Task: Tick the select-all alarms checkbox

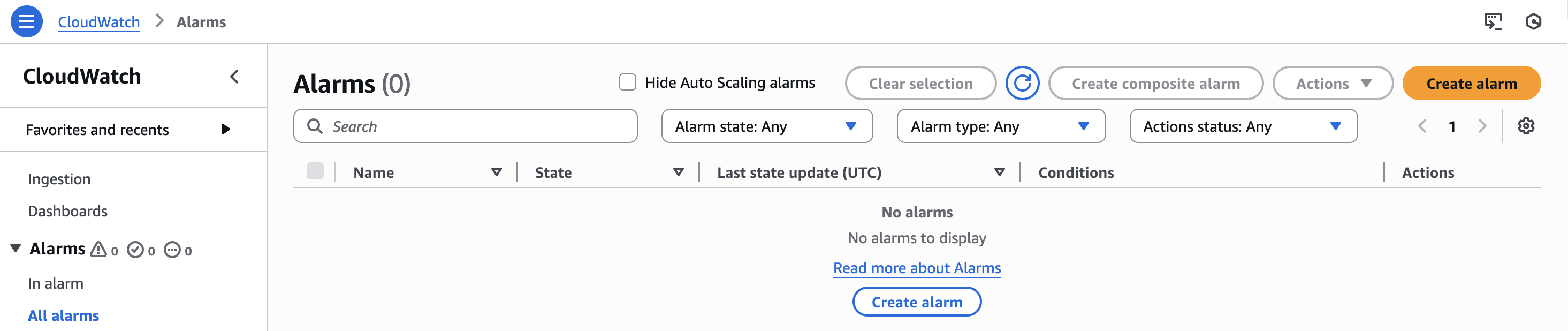Action: (x=315, y=172)
